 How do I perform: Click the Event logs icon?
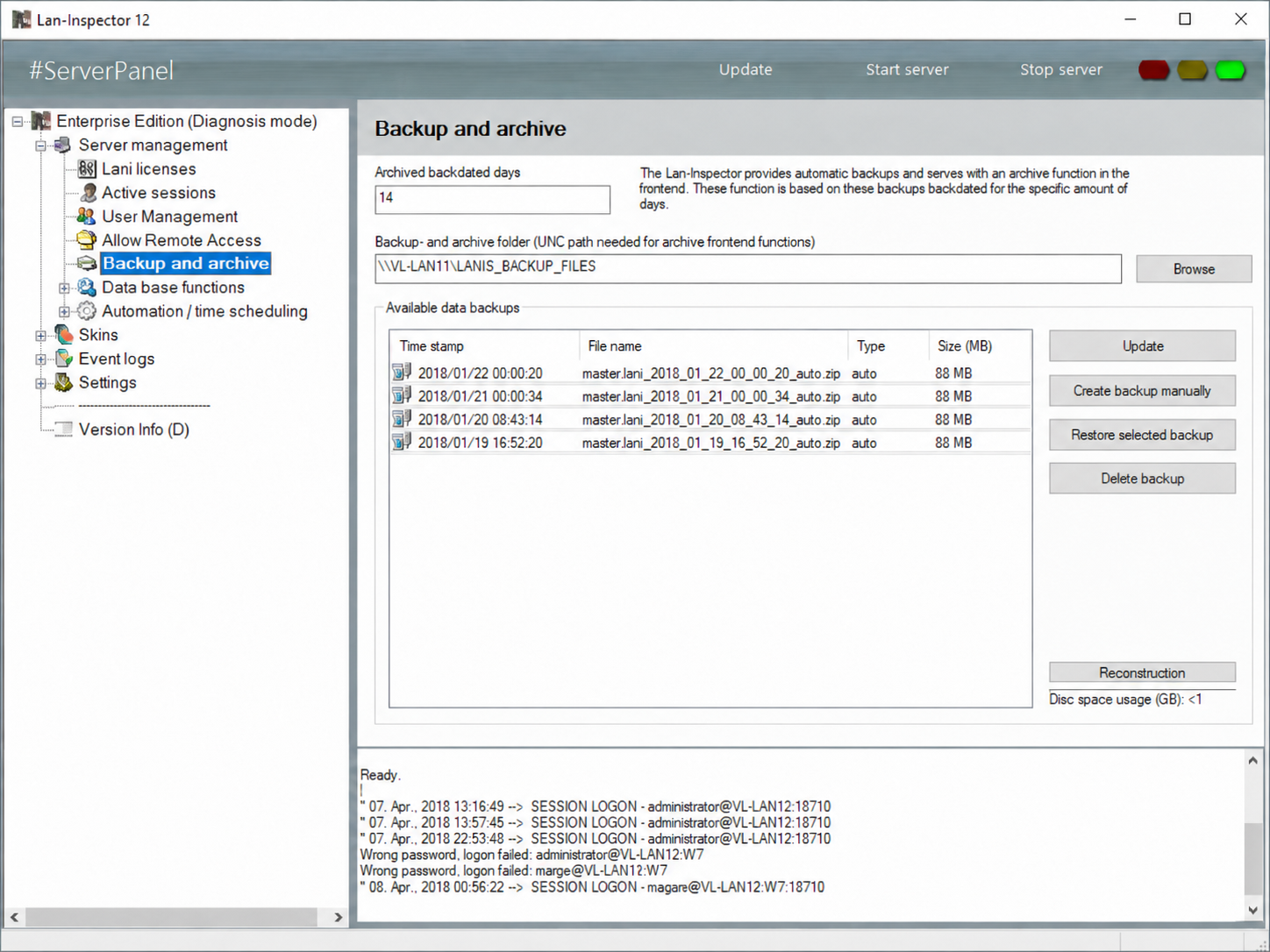[63, 358]
